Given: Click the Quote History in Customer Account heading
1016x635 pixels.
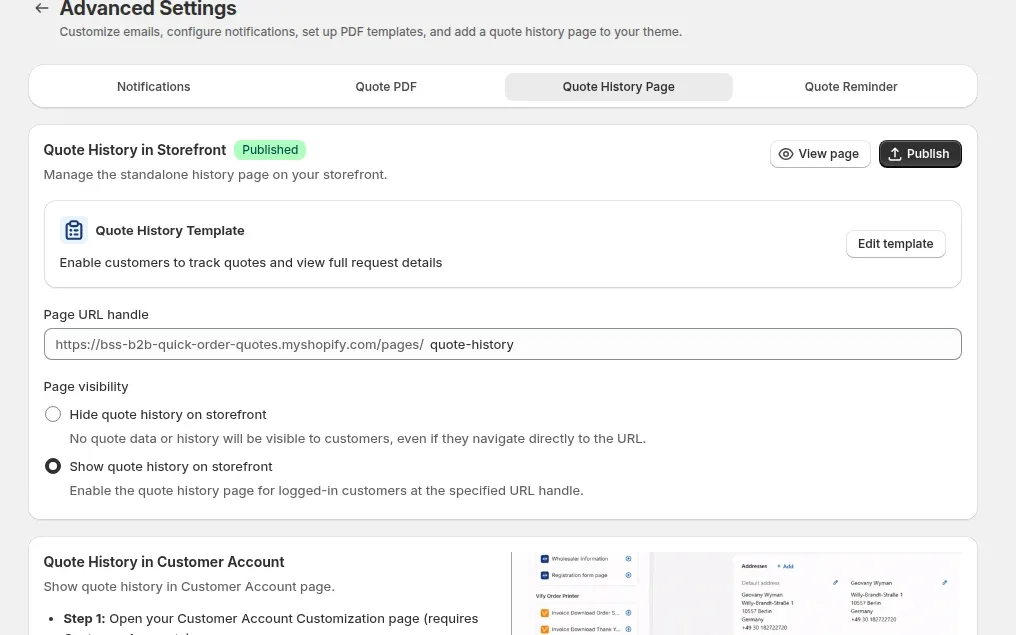Looking at the screenshot, I should 164,562.
